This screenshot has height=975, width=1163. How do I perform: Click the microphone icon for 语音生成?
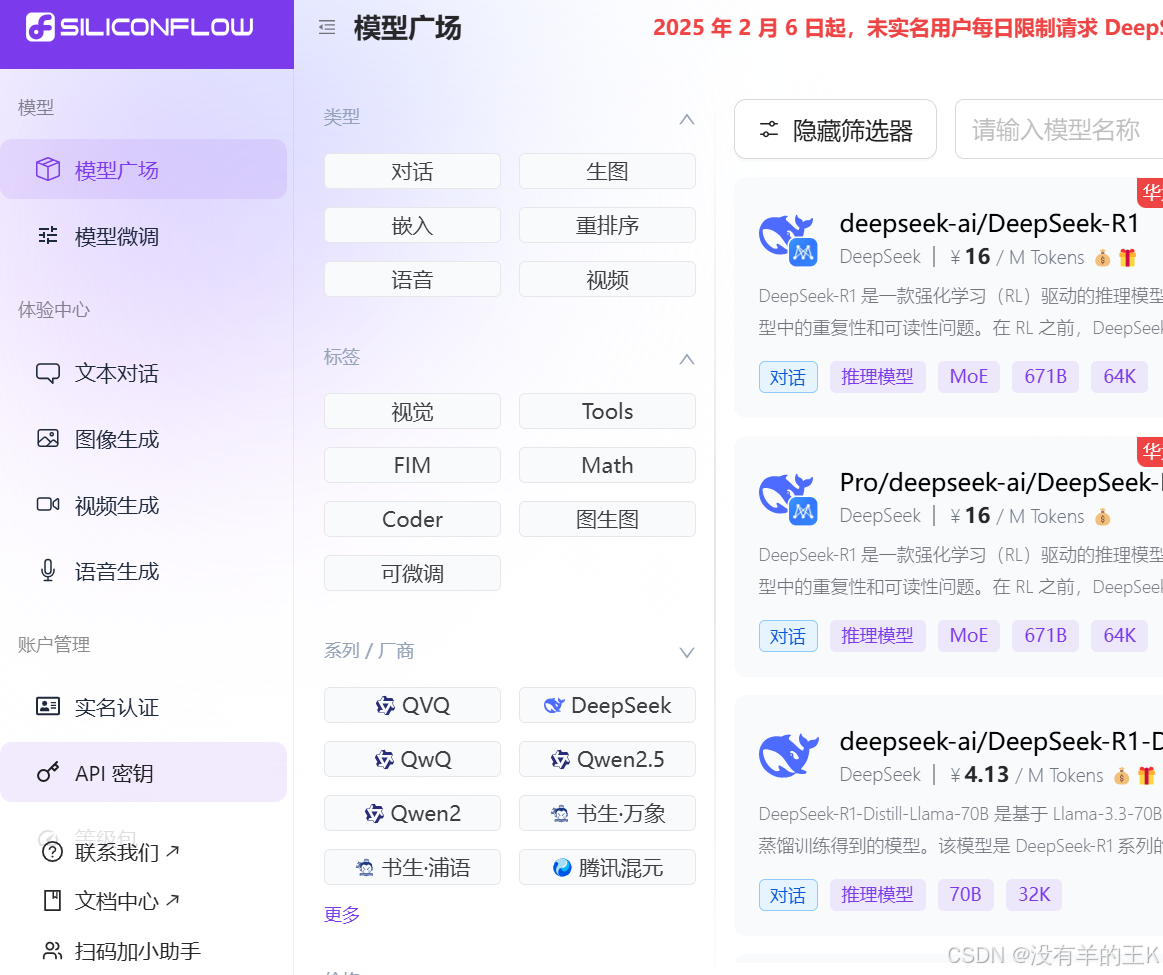pyautogui.click(x=48, y=570)
